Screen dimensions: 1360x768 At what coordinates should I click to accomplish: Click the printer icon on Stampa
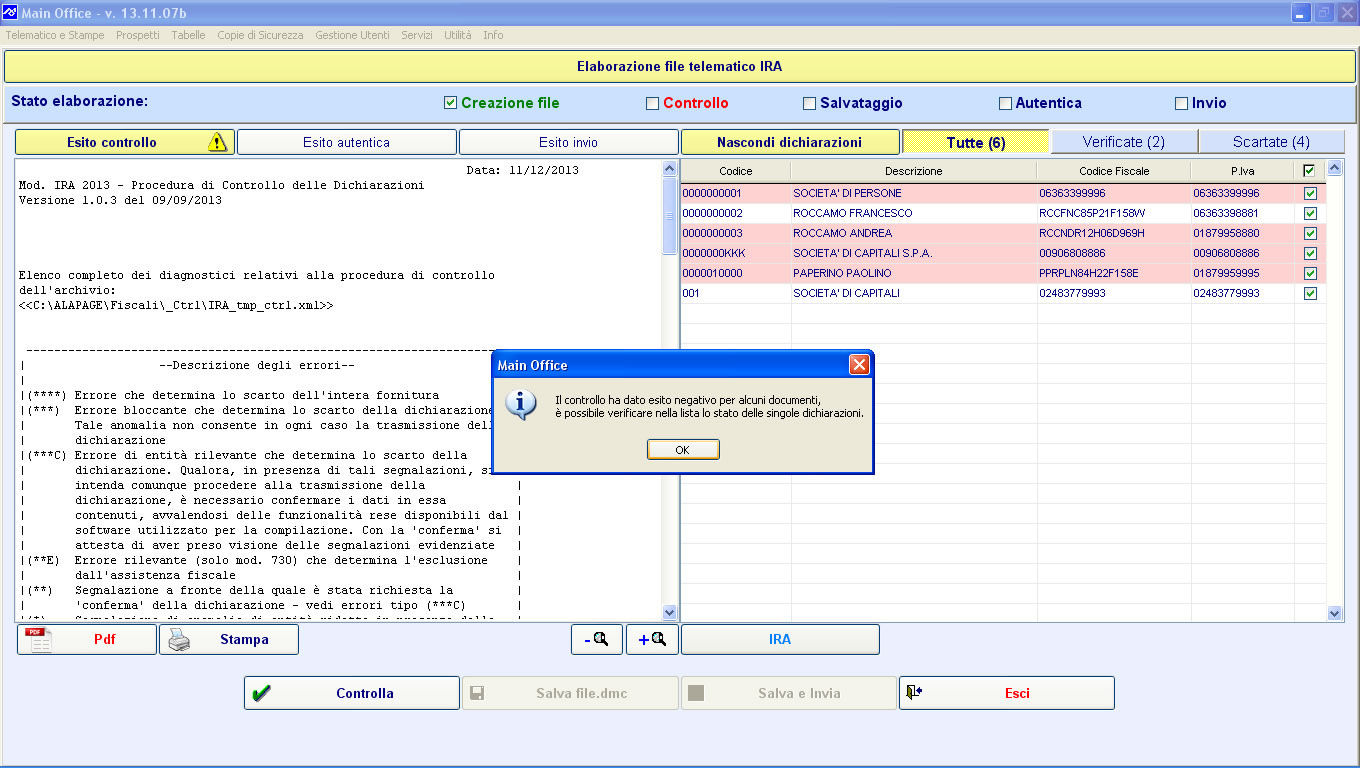coord(178,640)
